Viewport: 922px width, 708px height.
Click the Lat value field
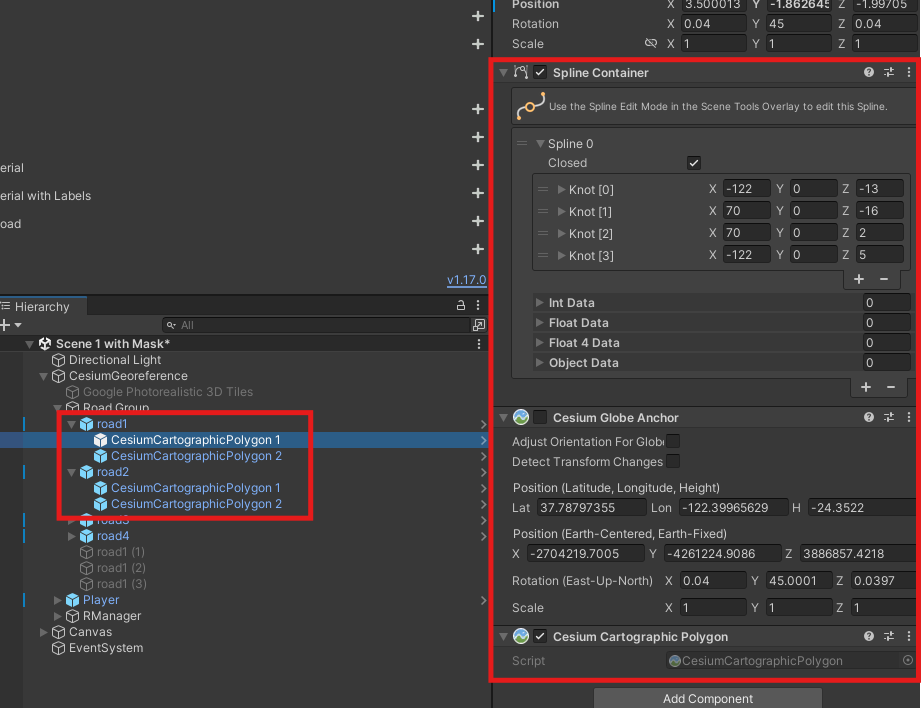coord(591,507)
